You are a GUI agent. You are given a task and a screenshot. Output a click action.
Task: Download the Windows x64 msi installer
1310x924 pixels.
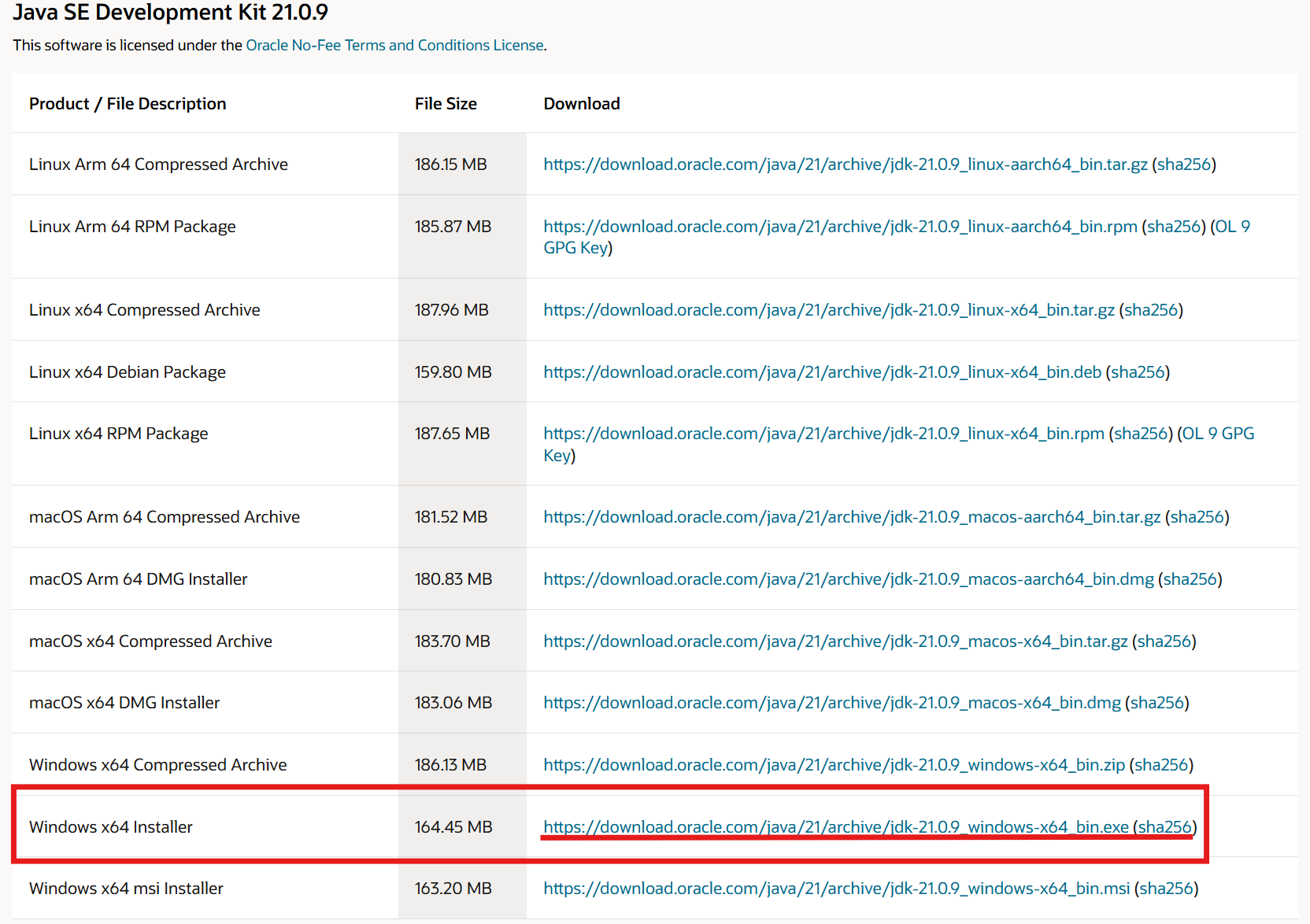coord(836,889)
